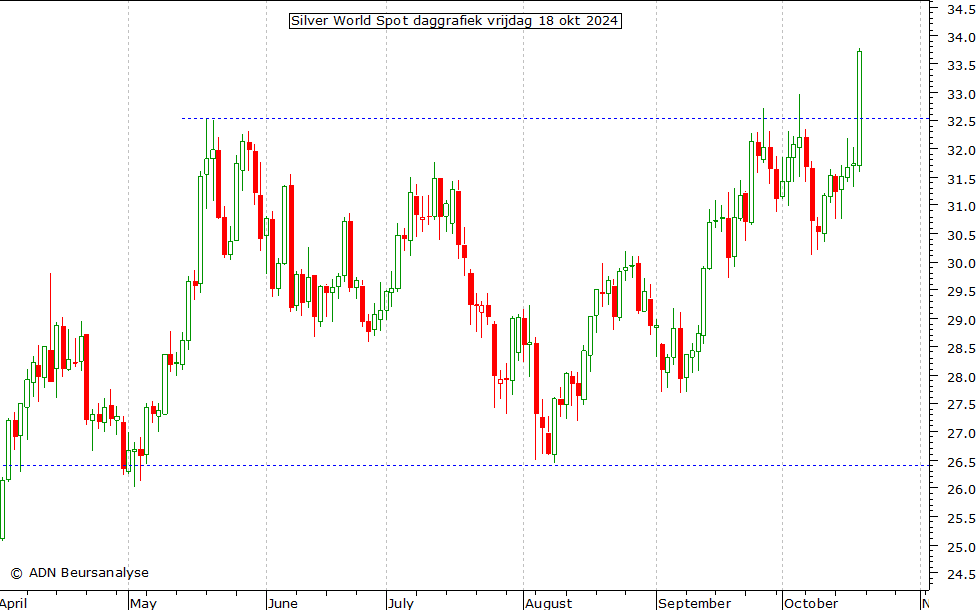The width and height of the screenshot is (980, 610).
Task: Click the 26.0 price axis label
Action: click(x=961, y=490)
